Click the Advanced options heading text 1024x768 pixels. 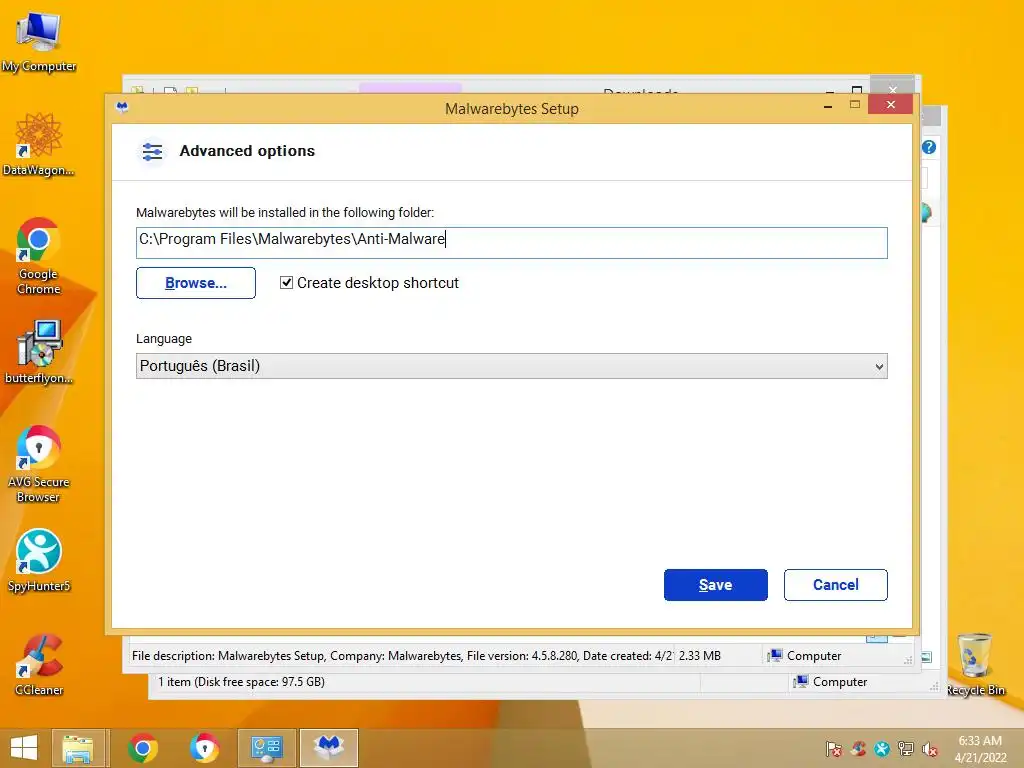tap(247, 151)
